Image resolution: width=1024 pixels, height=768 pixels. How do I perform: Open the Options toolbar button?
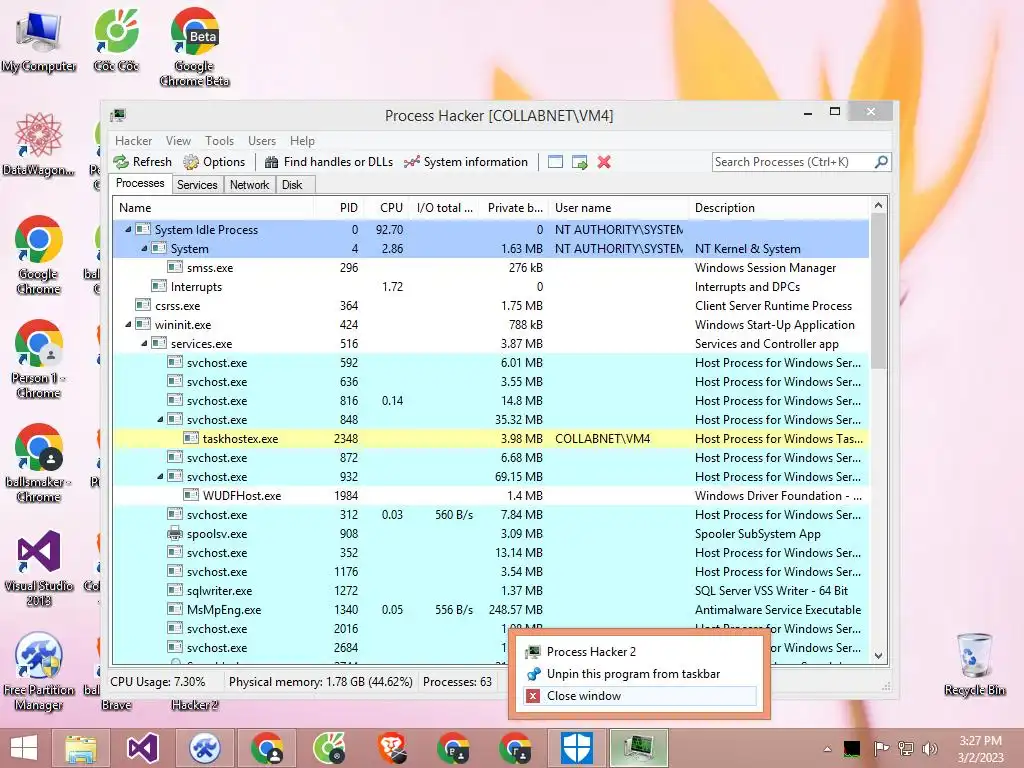click(214, 162)
